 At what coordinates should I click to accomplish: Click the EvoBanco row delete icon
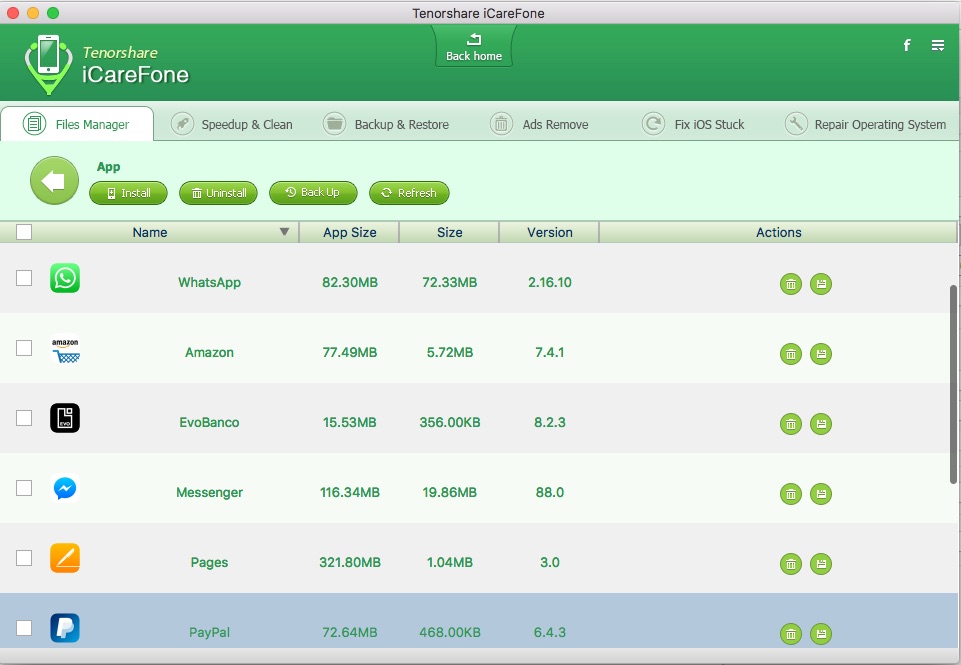791,424
